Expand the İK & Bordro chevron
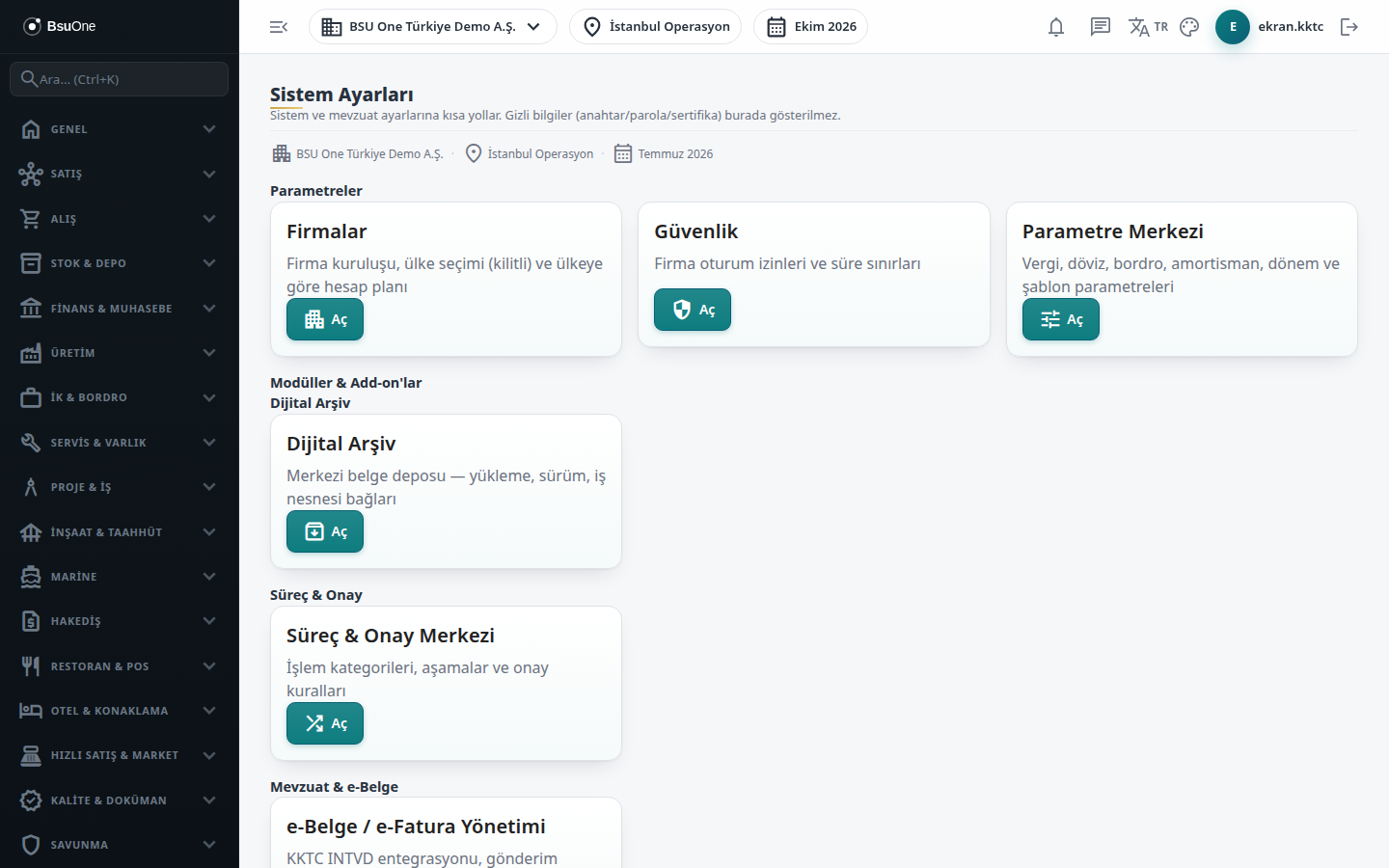 click(209, 397)
